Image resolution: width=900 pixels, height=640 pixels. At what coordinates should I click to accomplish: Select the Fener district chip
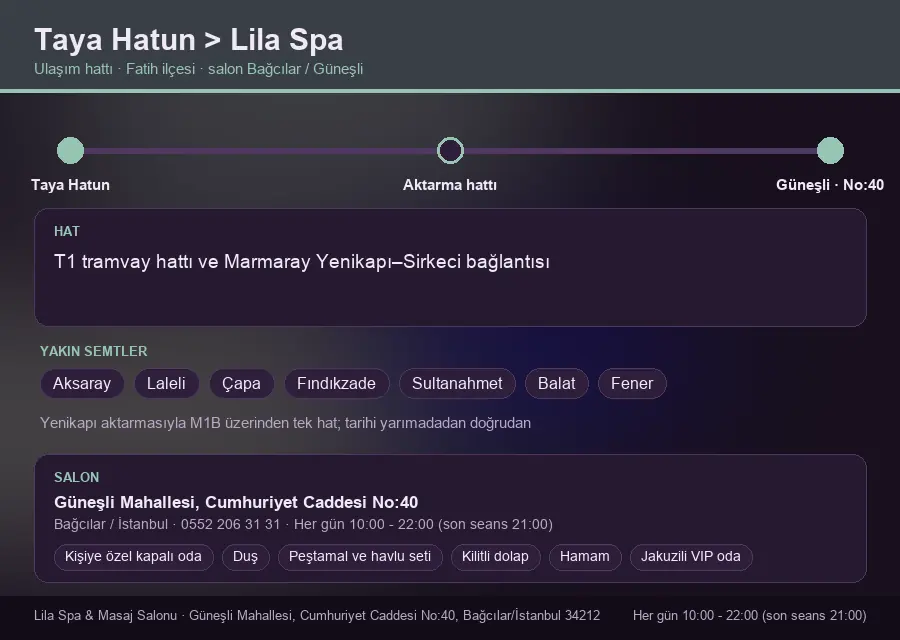click(x=632, y=383)
